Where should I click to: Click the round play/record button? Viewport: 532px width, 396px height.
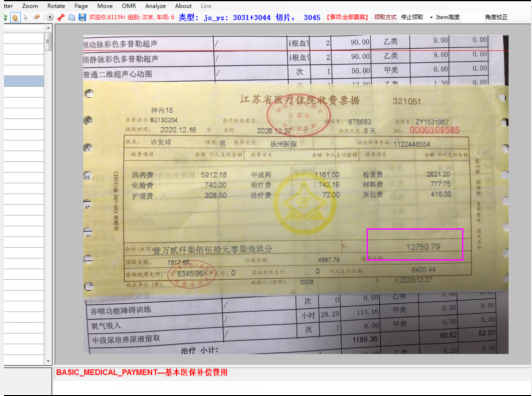[x=50, y=17]
